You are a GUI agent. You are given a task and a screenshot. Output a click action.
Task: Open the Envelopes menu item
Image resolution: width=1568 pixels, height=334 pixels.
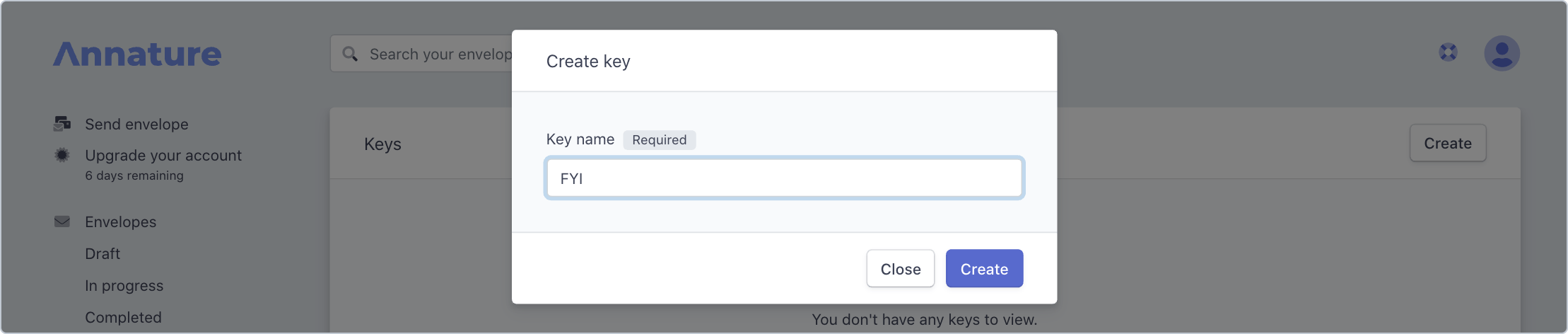[x=120, y=221]
